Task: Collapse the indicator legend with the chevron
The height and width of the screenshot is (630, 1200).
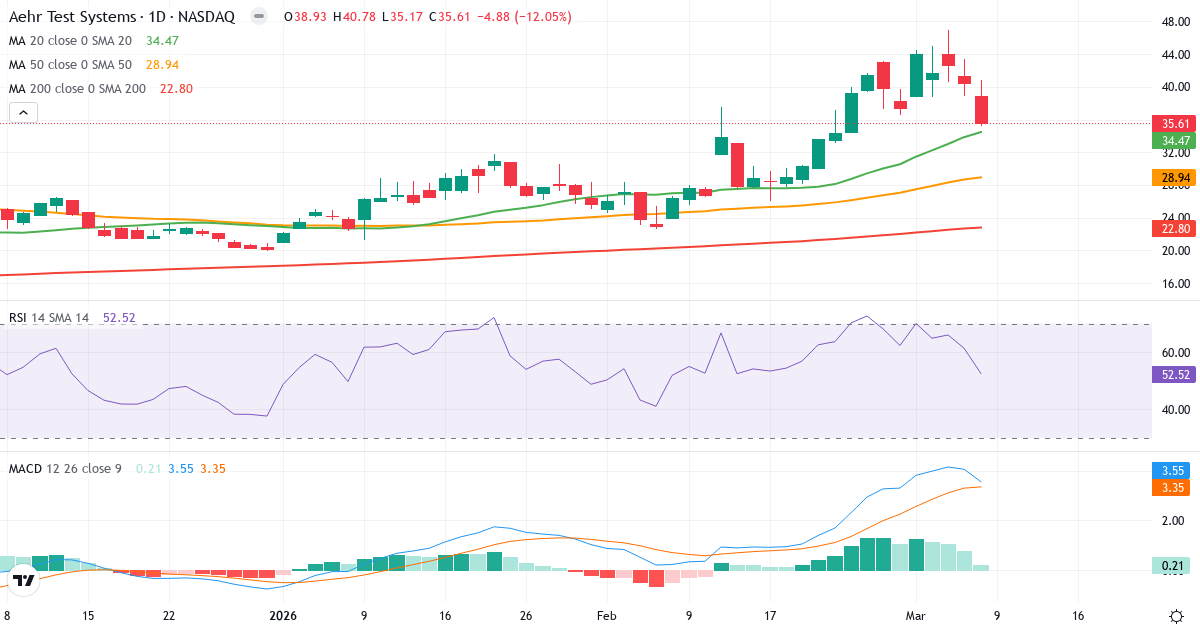Action: click(22, 112)
